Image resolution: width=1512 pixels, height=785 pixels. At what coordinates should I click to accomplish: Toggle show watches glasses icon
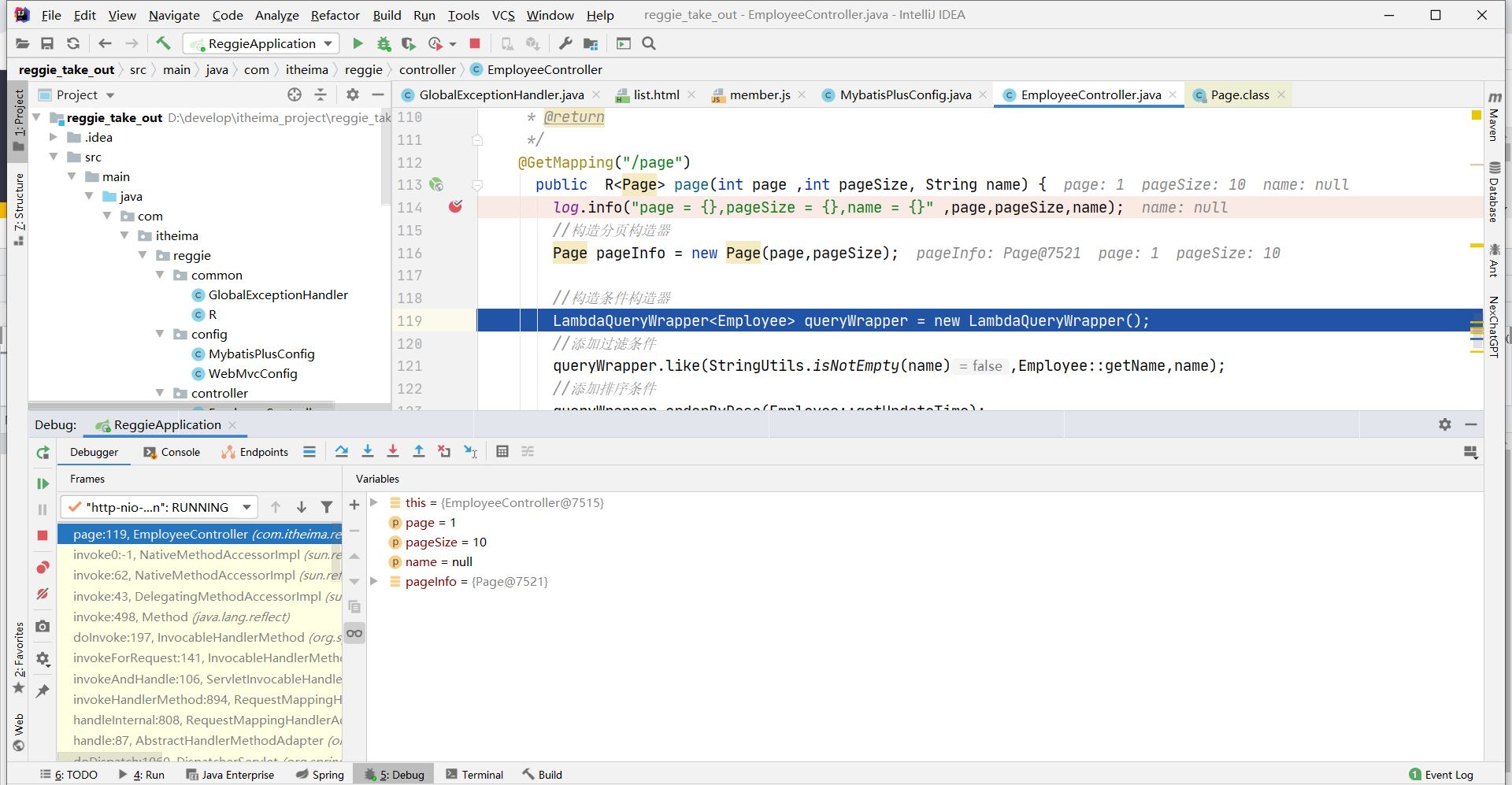(354, 633)
